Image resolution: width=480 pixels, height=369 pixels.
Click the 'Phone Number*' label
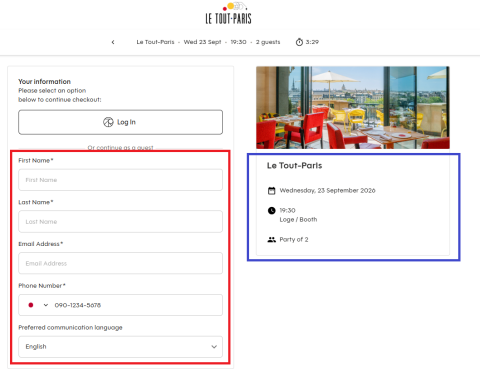[42, 286]
